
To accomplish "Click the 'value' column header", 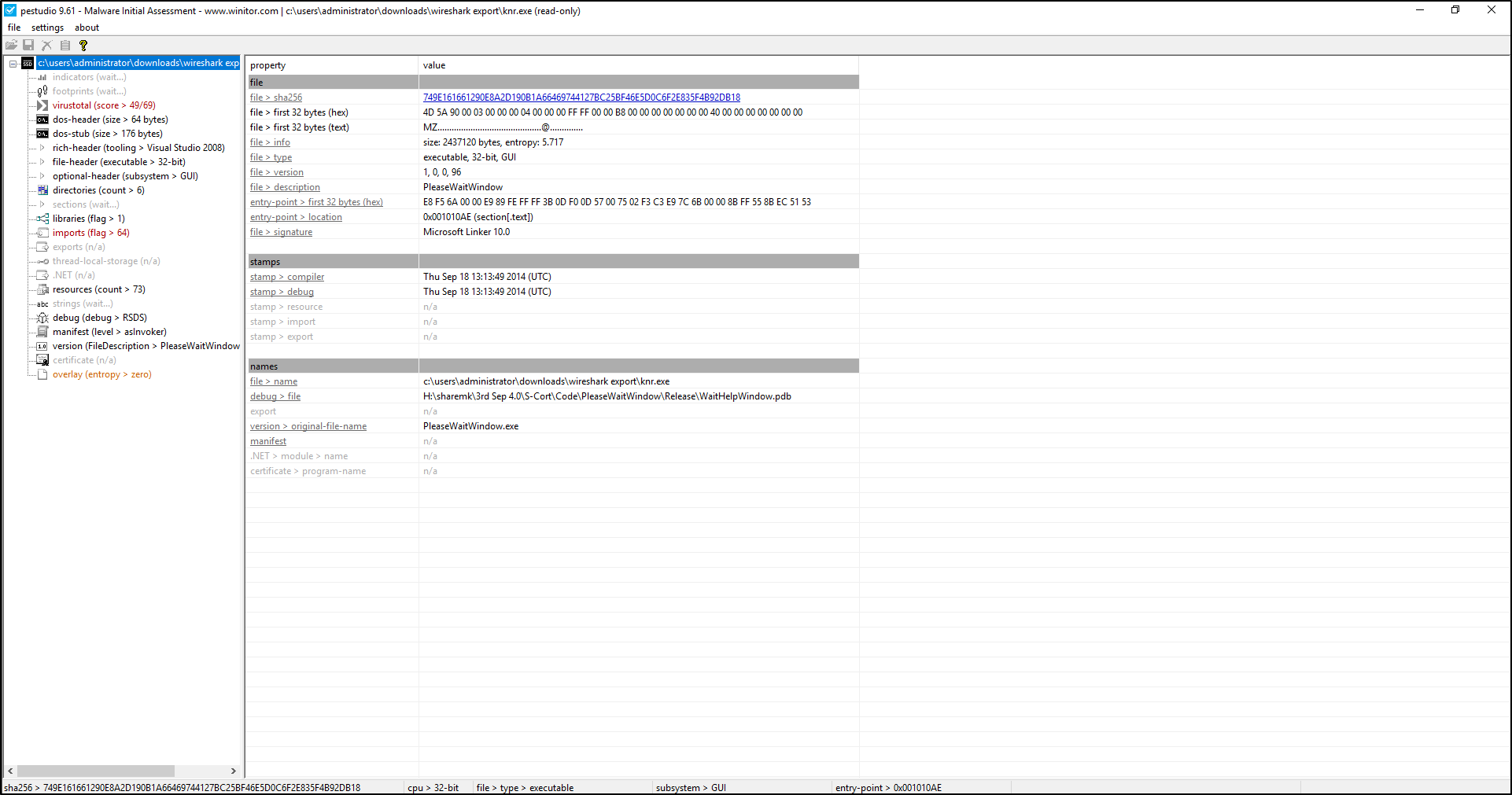I will pyautogui.click(x=639, y=65).
